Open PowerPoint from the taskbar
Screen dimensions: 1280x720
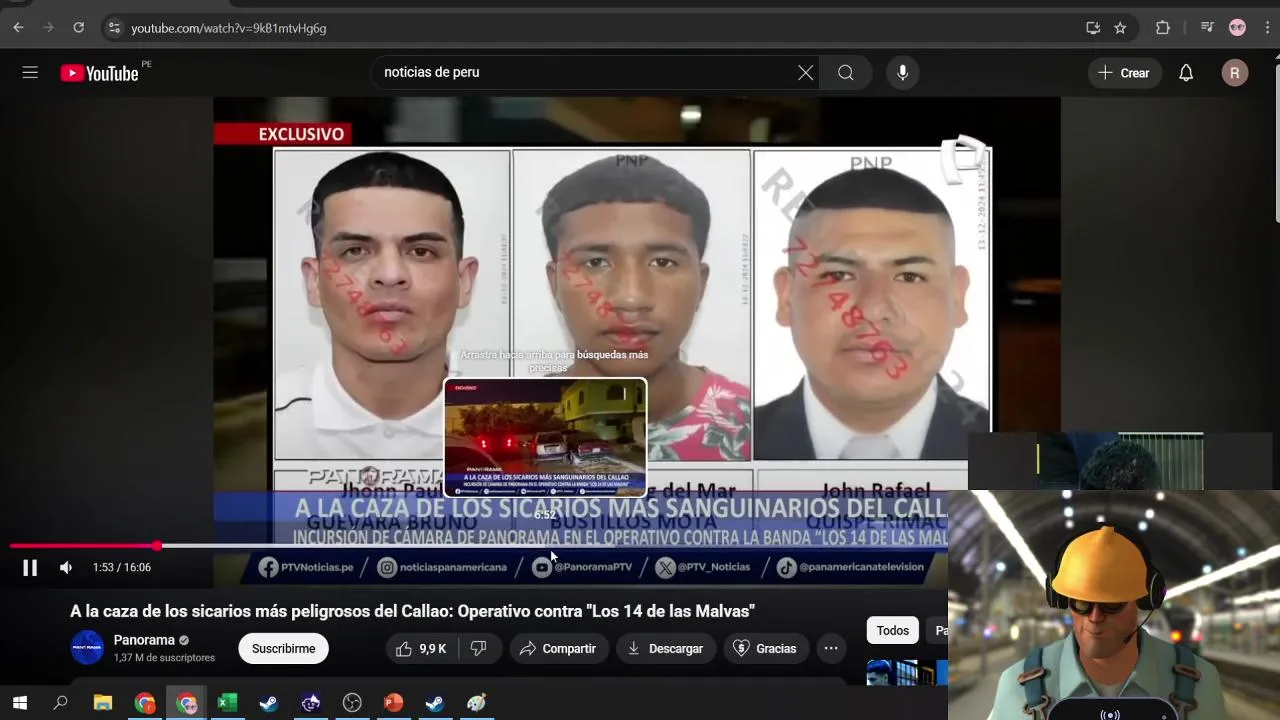[x=393, y=703]
